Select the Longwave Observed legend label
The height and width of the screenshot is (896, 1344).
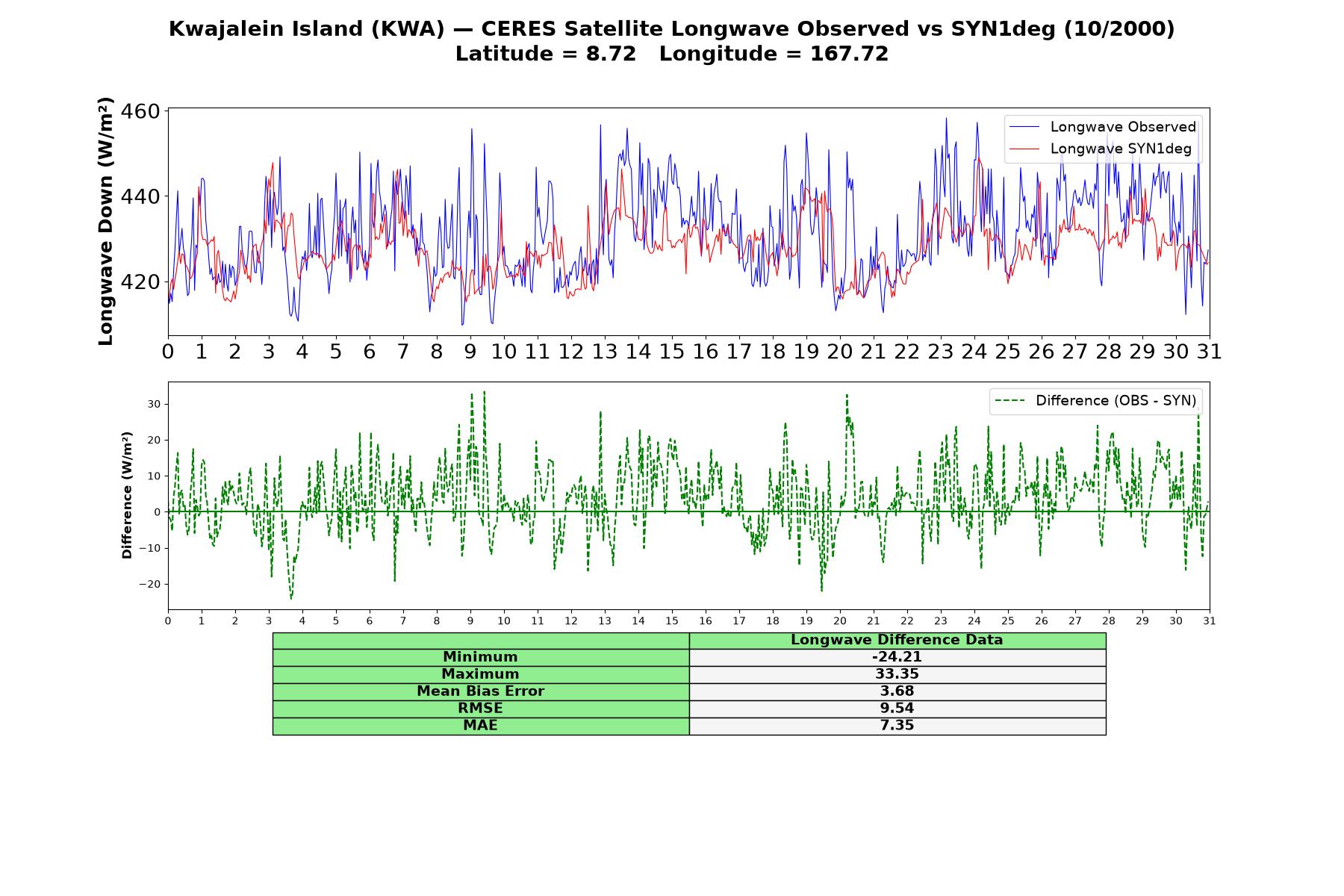(1123, 127)
